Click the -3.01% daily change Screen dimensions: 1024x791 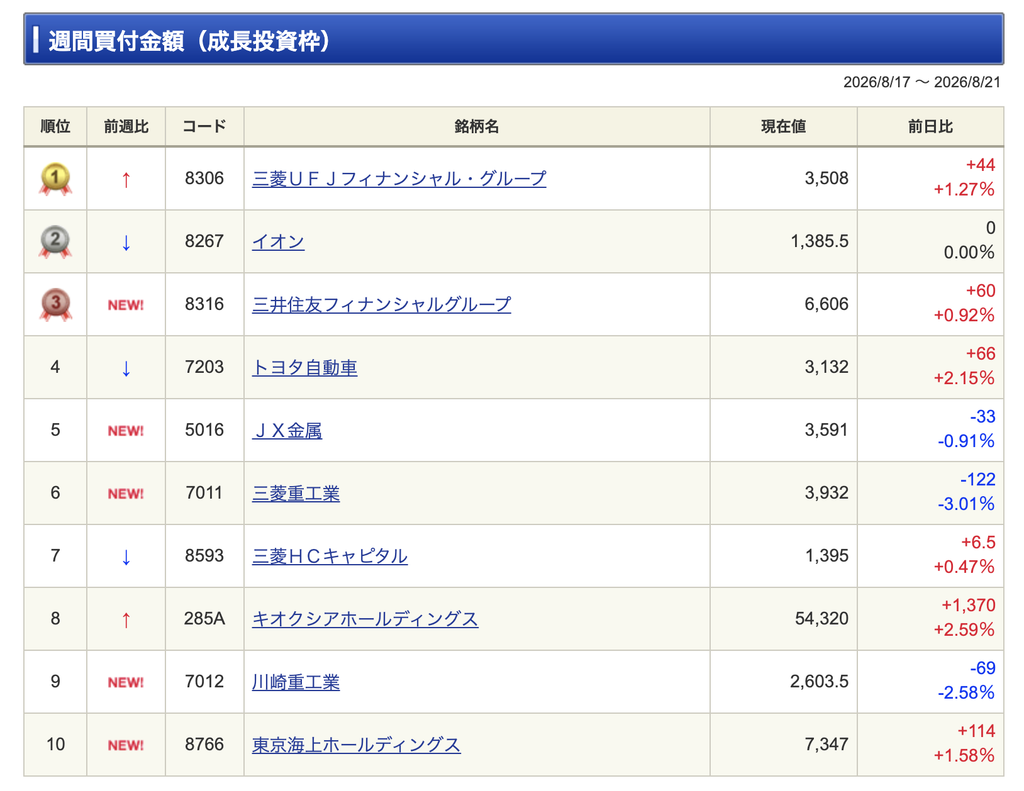pyautogui.click(x=966, y=504)
